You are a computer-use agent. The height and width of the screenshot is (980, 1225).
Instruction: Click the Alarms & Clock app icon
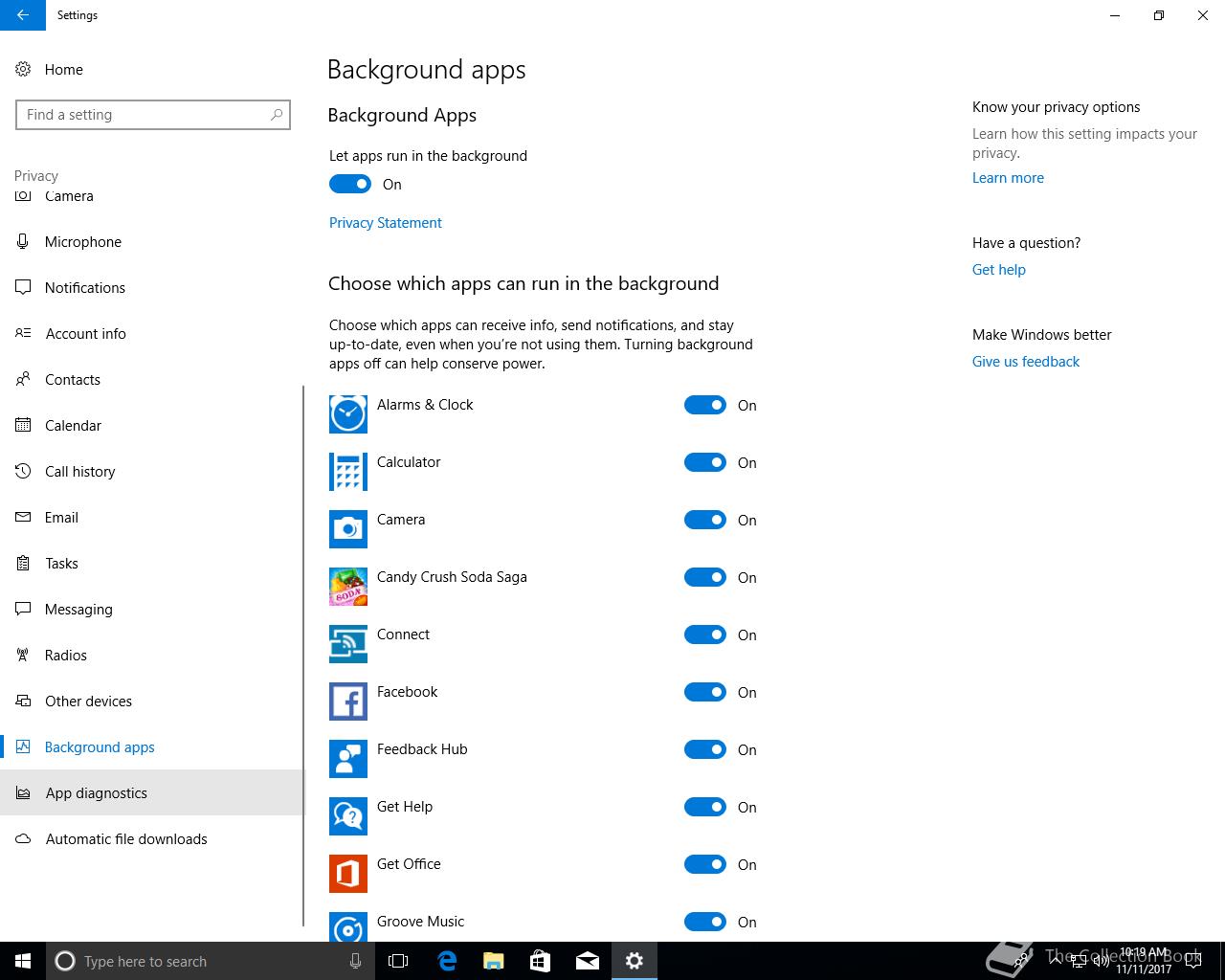click(347, 413)
